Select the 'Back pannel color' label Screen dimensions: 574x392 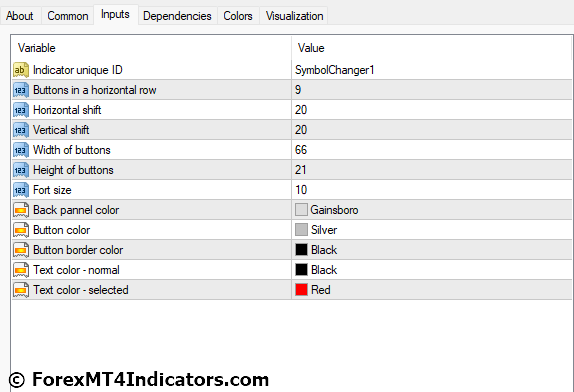(x=76, y=210)
